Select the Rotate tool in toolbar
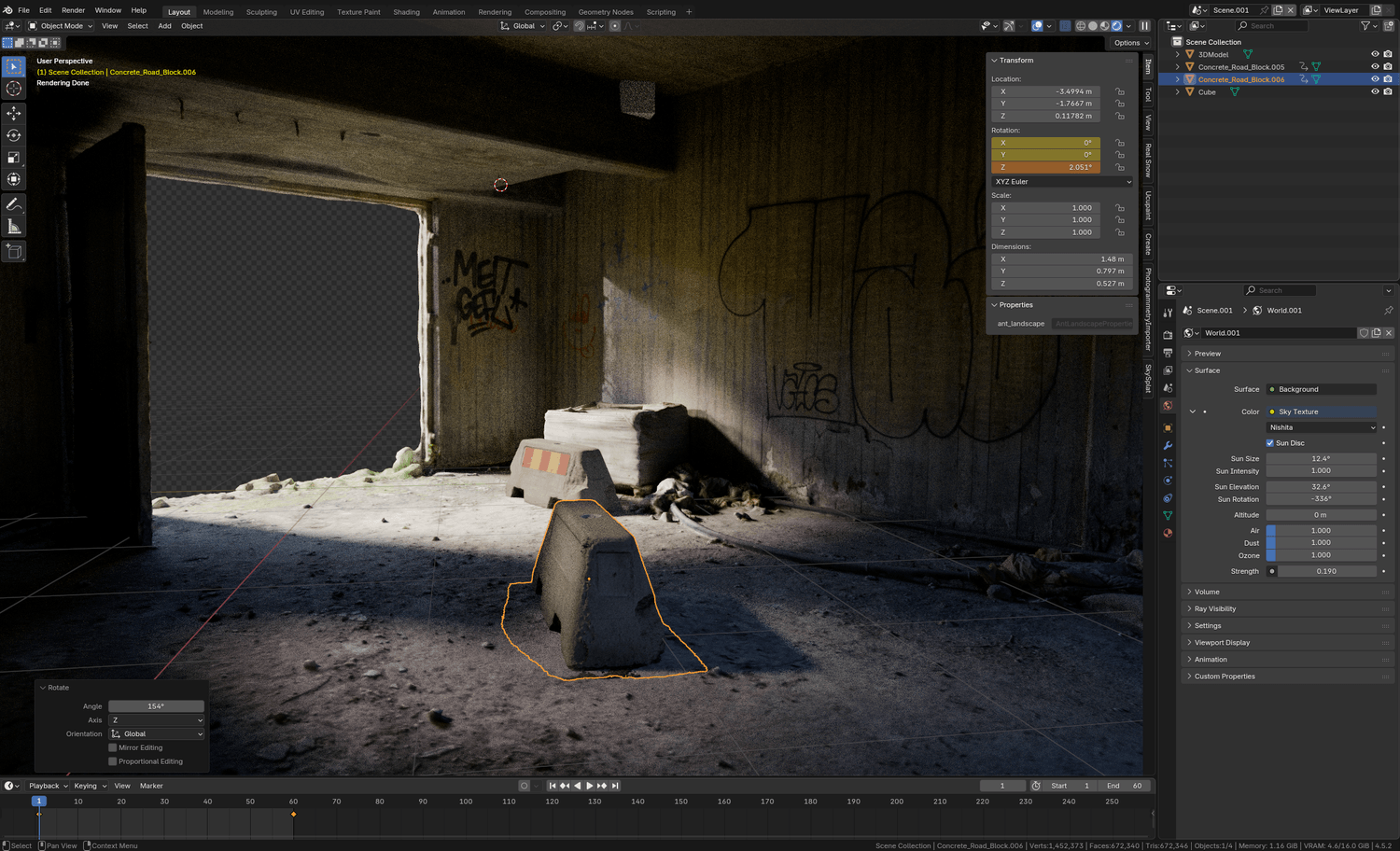The height and width of the screenshot is (851, 1400). [14, 135]
